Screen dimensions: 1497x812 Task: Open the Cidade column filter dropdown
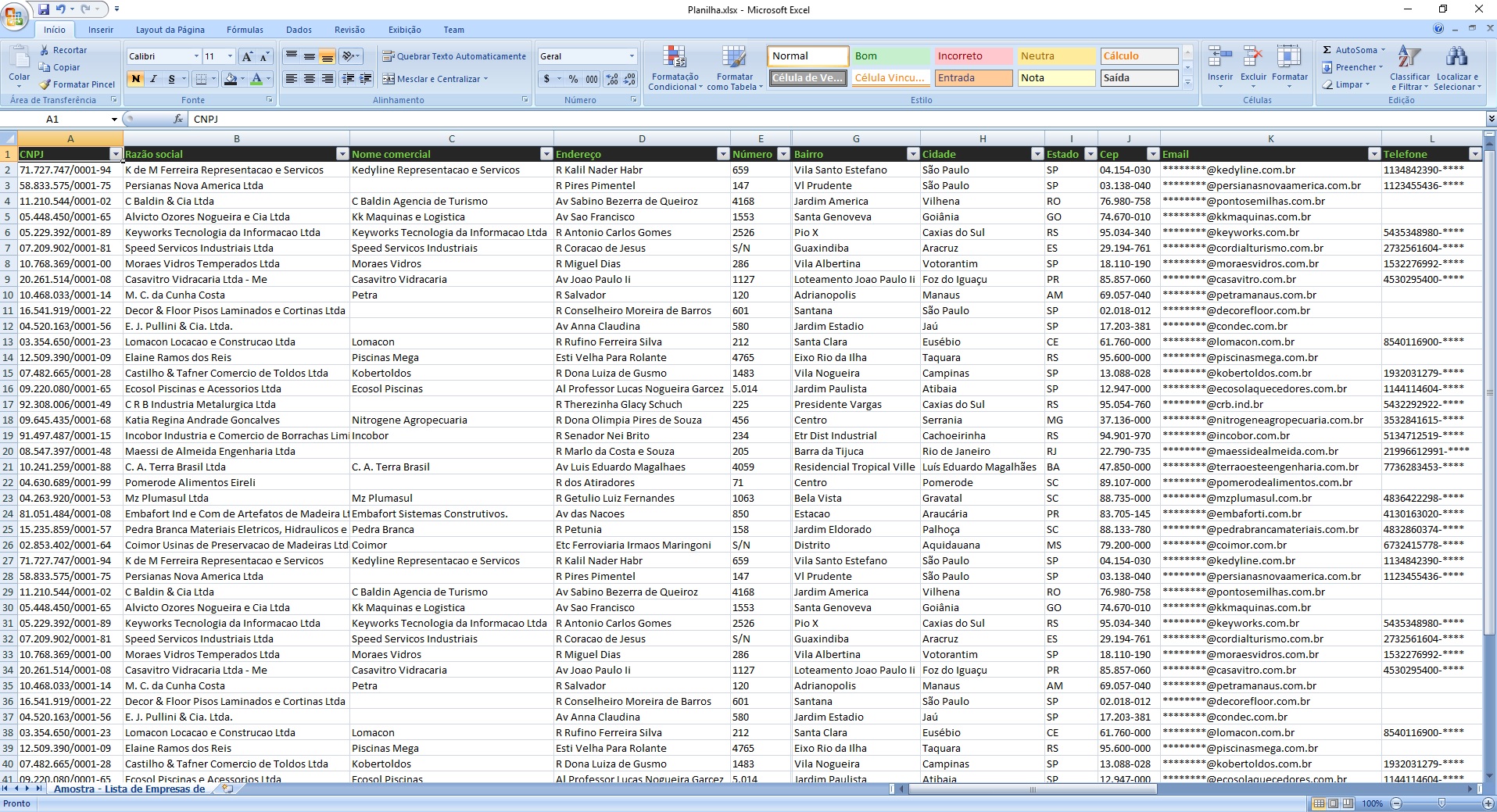(1037, 154)
